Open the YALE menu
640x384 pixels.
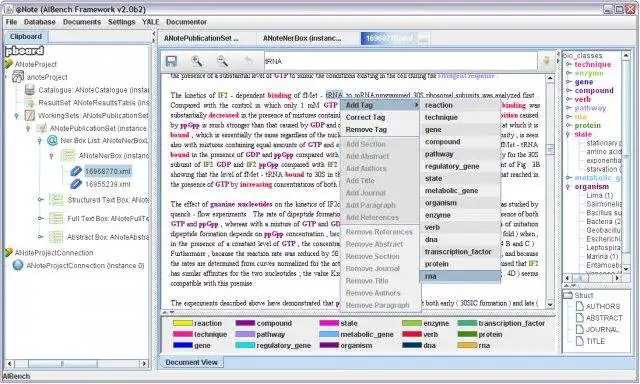click(150, 22)
